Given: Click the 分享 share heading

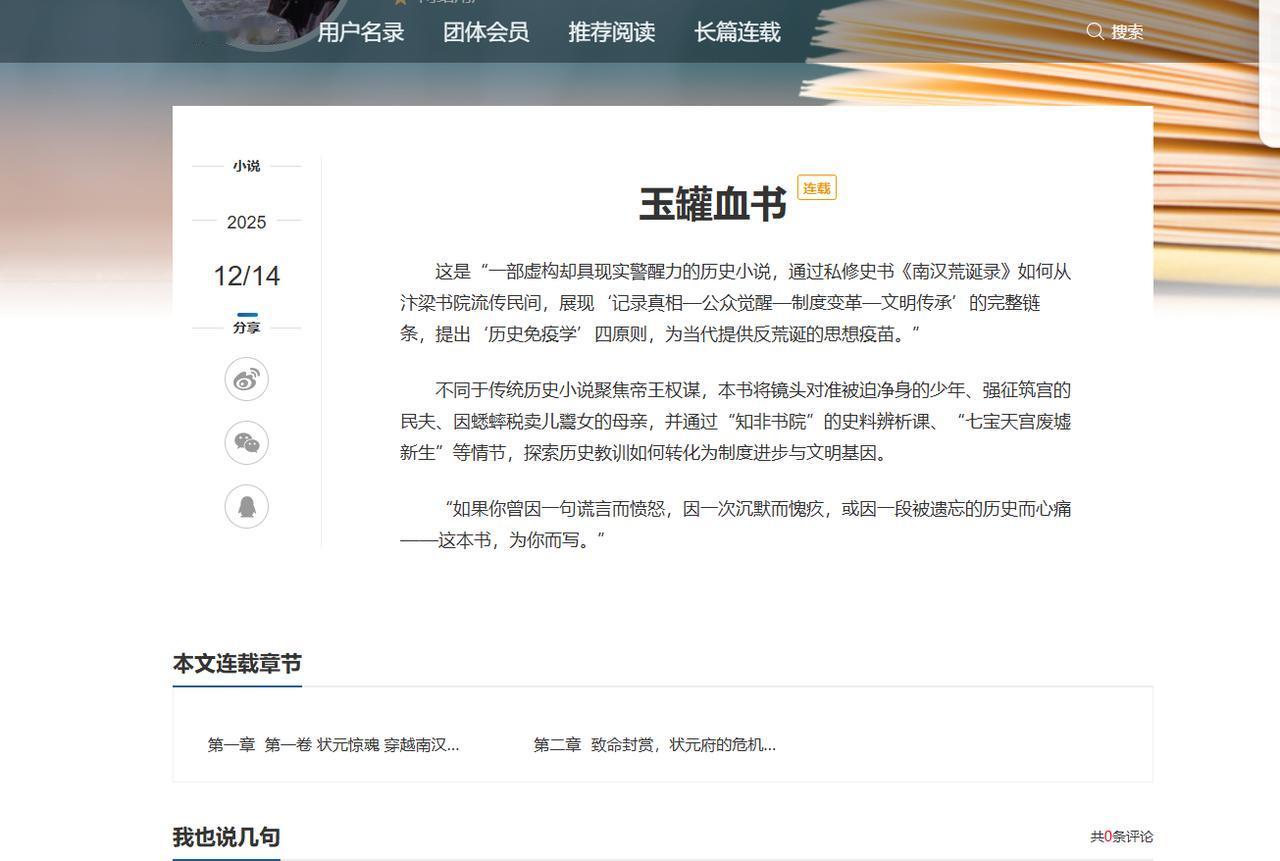Looking at the screenshot, I should 246,326.
